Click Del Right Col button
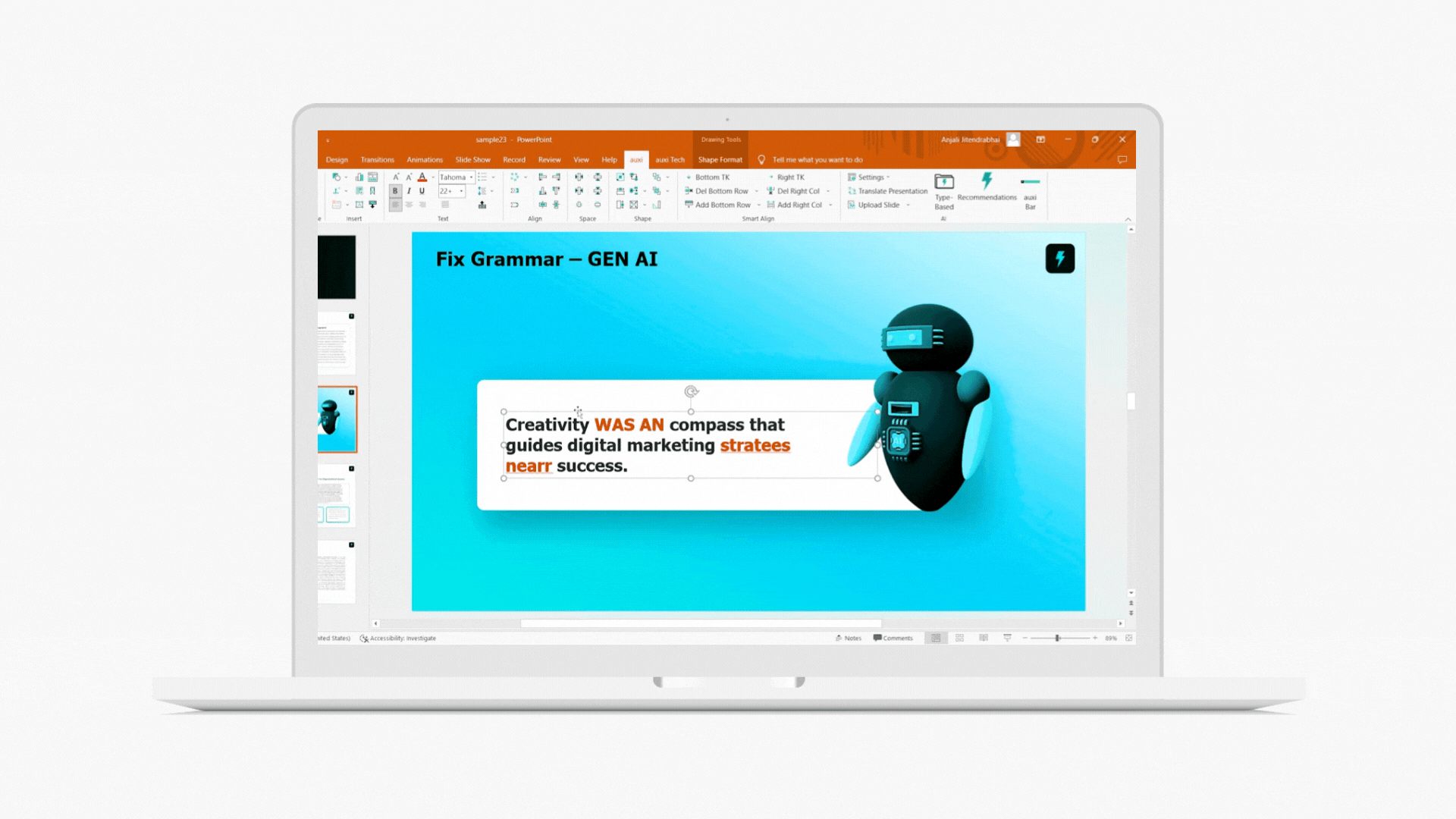1456x819 pixels. pyautogui.click(x=798, y=191)
